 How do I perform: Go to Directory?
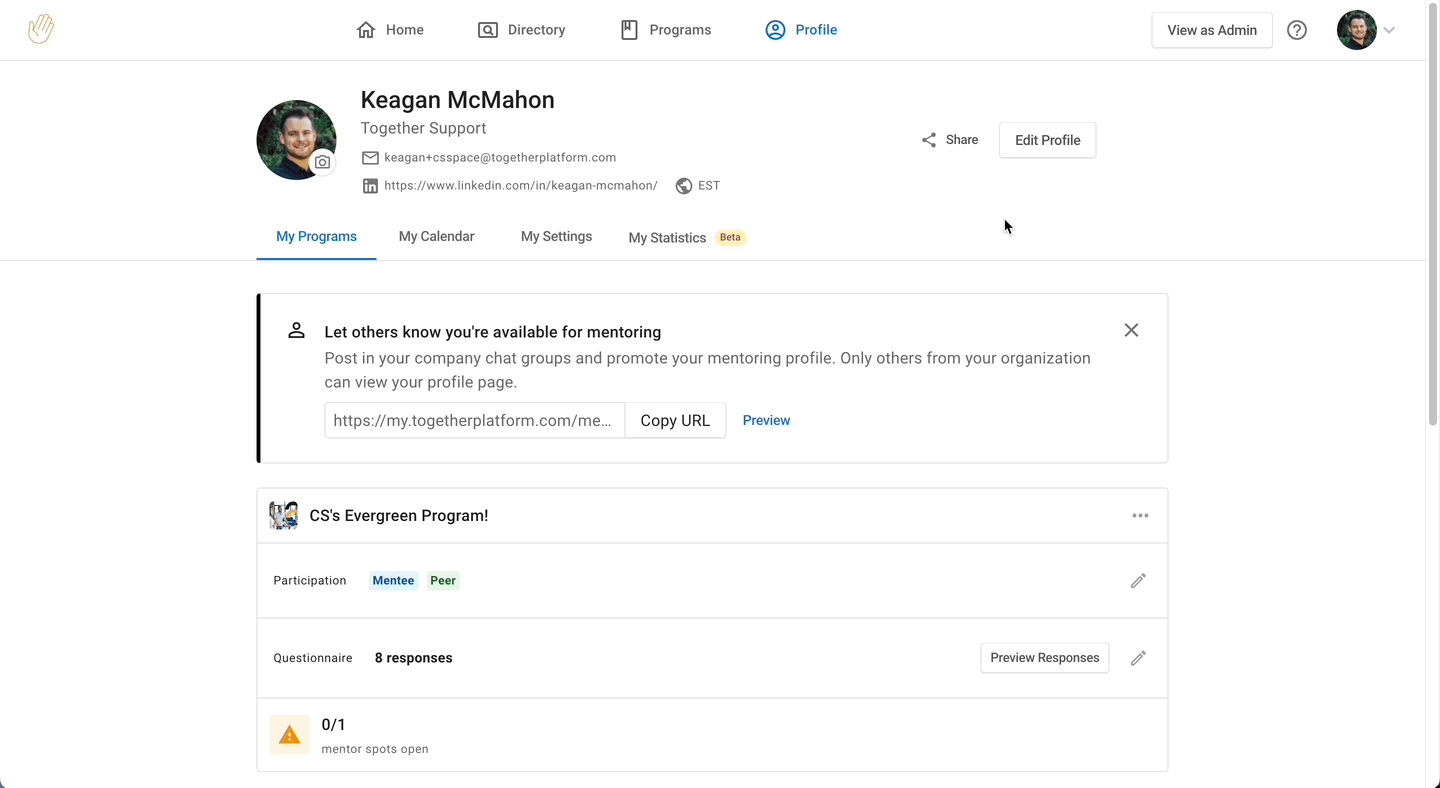coord(522,30)
